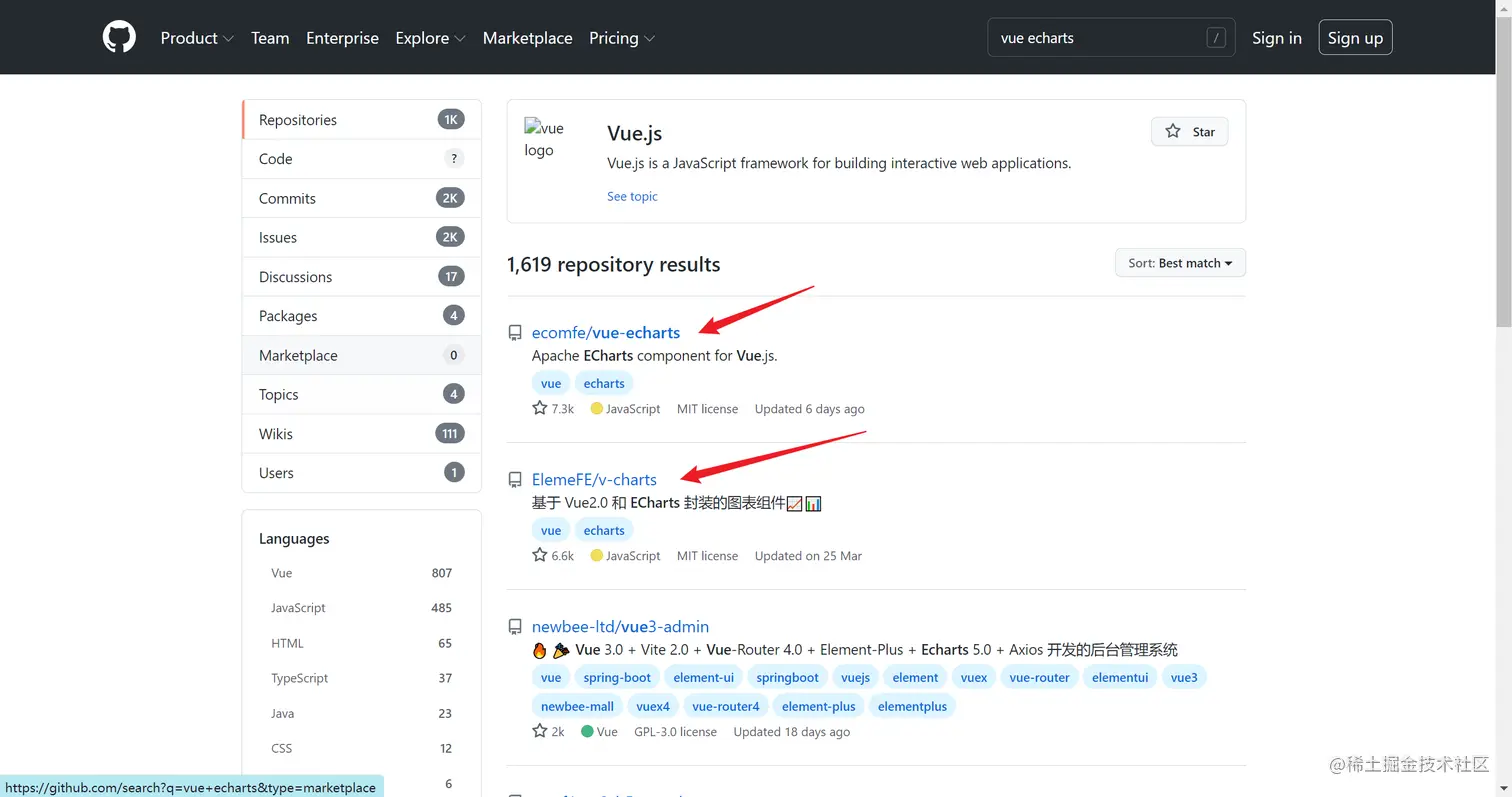Viewport: 1512px width, 797px height.
Task: Open Team in the top navigation
Action: pos(270,38)
